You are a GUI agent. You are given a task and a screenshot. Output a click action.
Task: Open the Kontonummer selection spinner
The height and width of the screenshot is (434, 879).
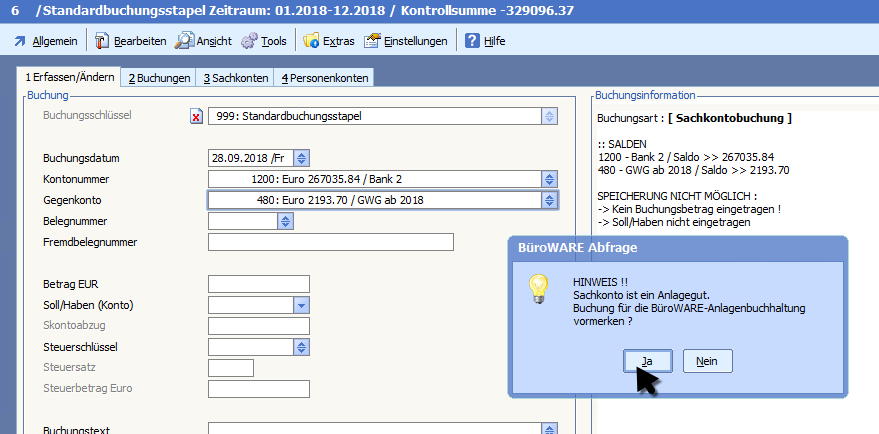click(x=548, y=179)
